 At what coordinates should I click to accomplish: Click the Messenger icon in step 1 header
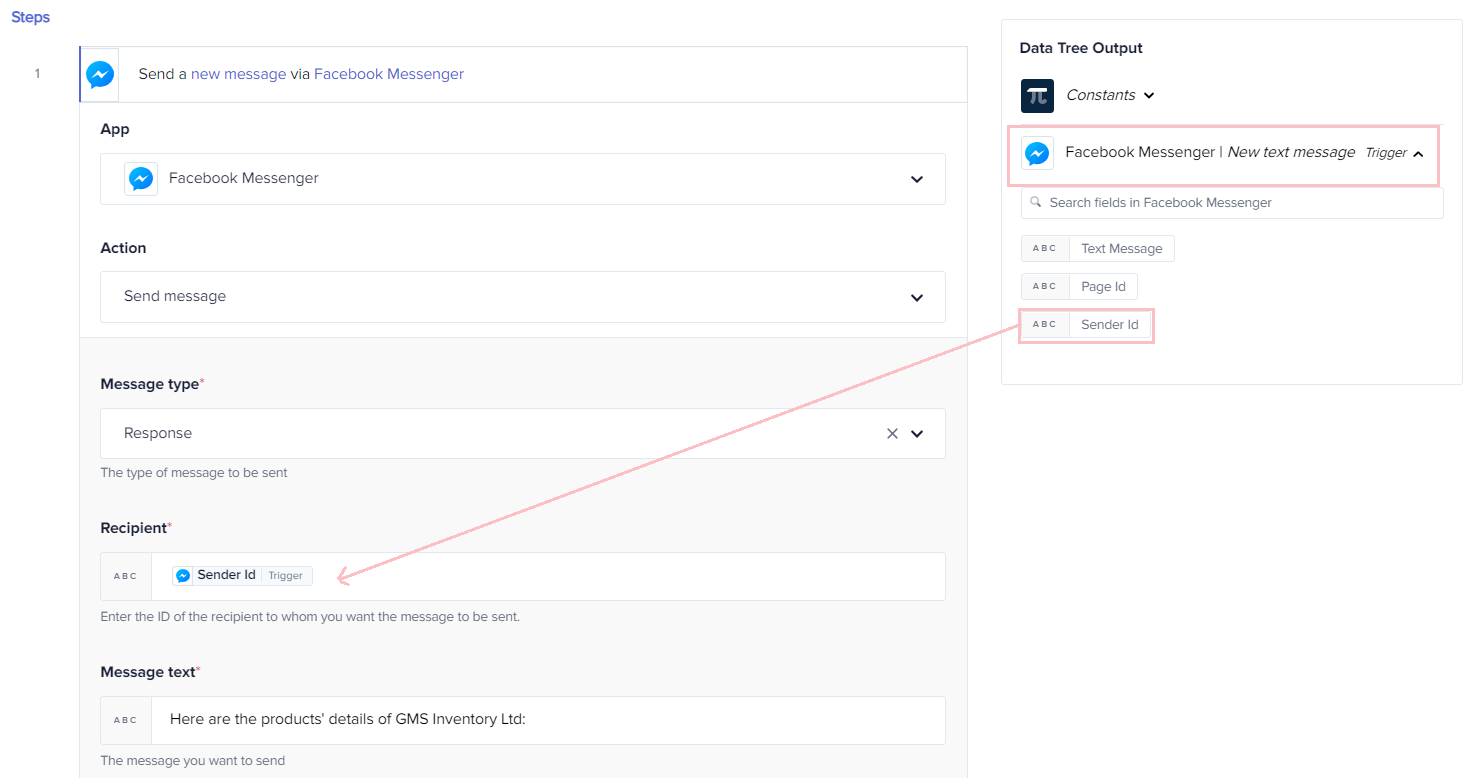[99, 74]
